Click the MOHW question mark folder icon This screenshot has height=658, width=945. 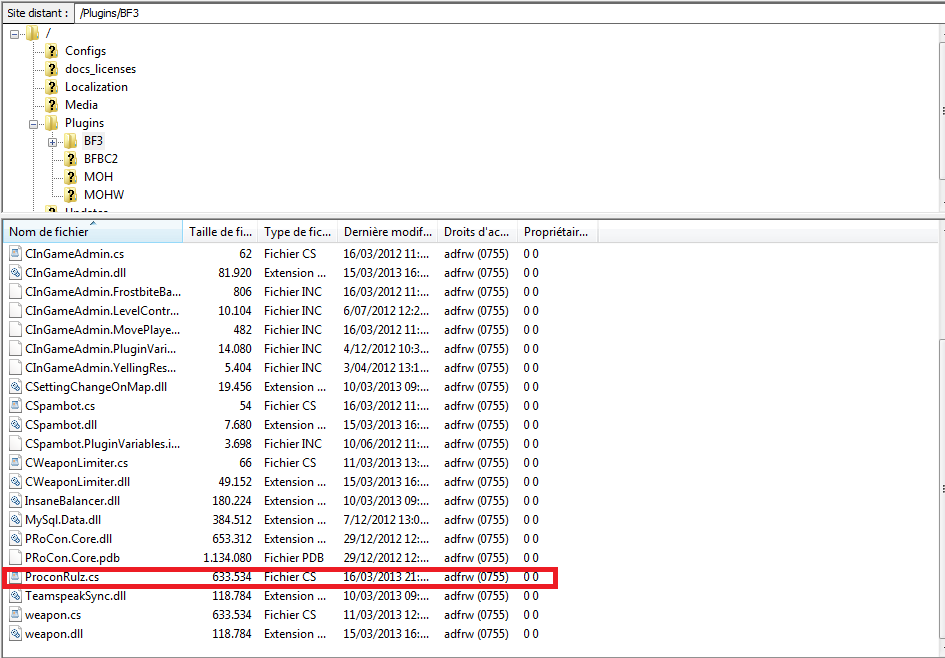71,195
